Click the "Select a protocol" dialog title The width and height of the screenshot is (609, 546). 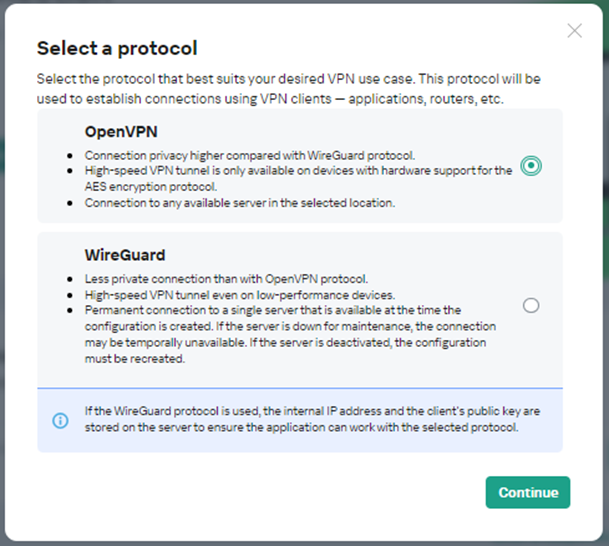click(117, 48)
